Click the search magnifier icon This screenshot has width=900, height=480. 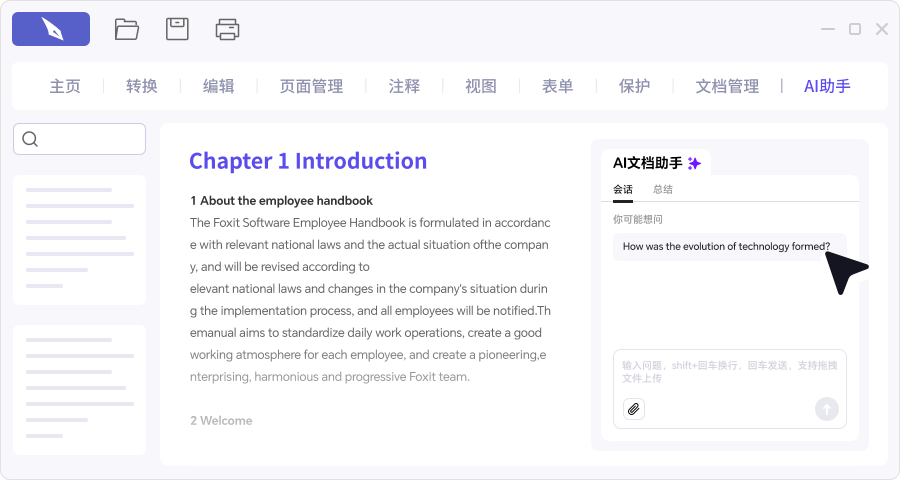pos(30,139)
